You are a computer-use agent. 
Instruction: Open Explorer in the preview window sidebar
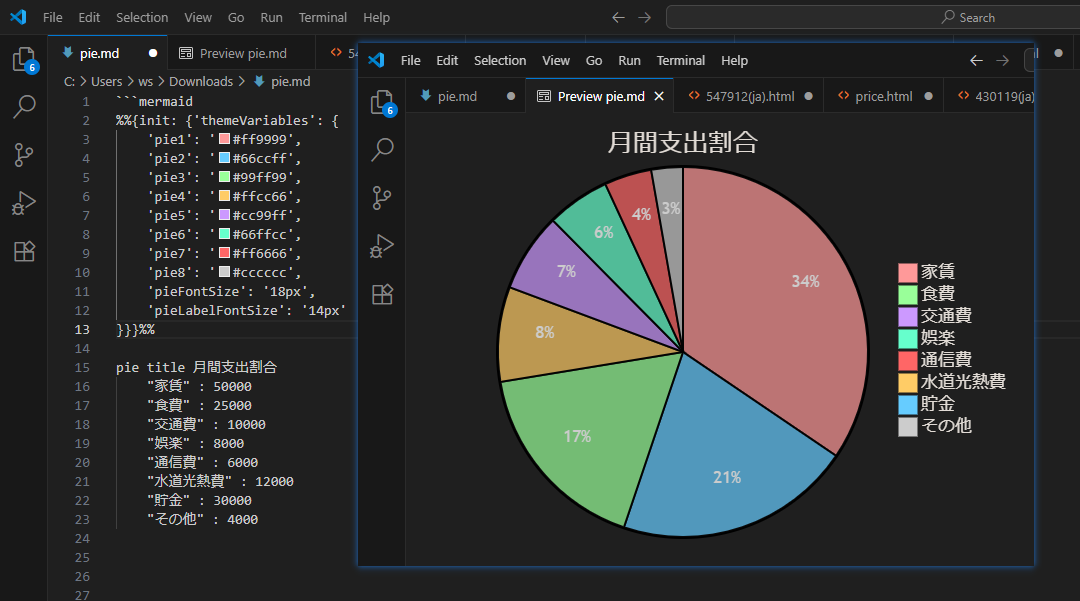pos(381,103)
